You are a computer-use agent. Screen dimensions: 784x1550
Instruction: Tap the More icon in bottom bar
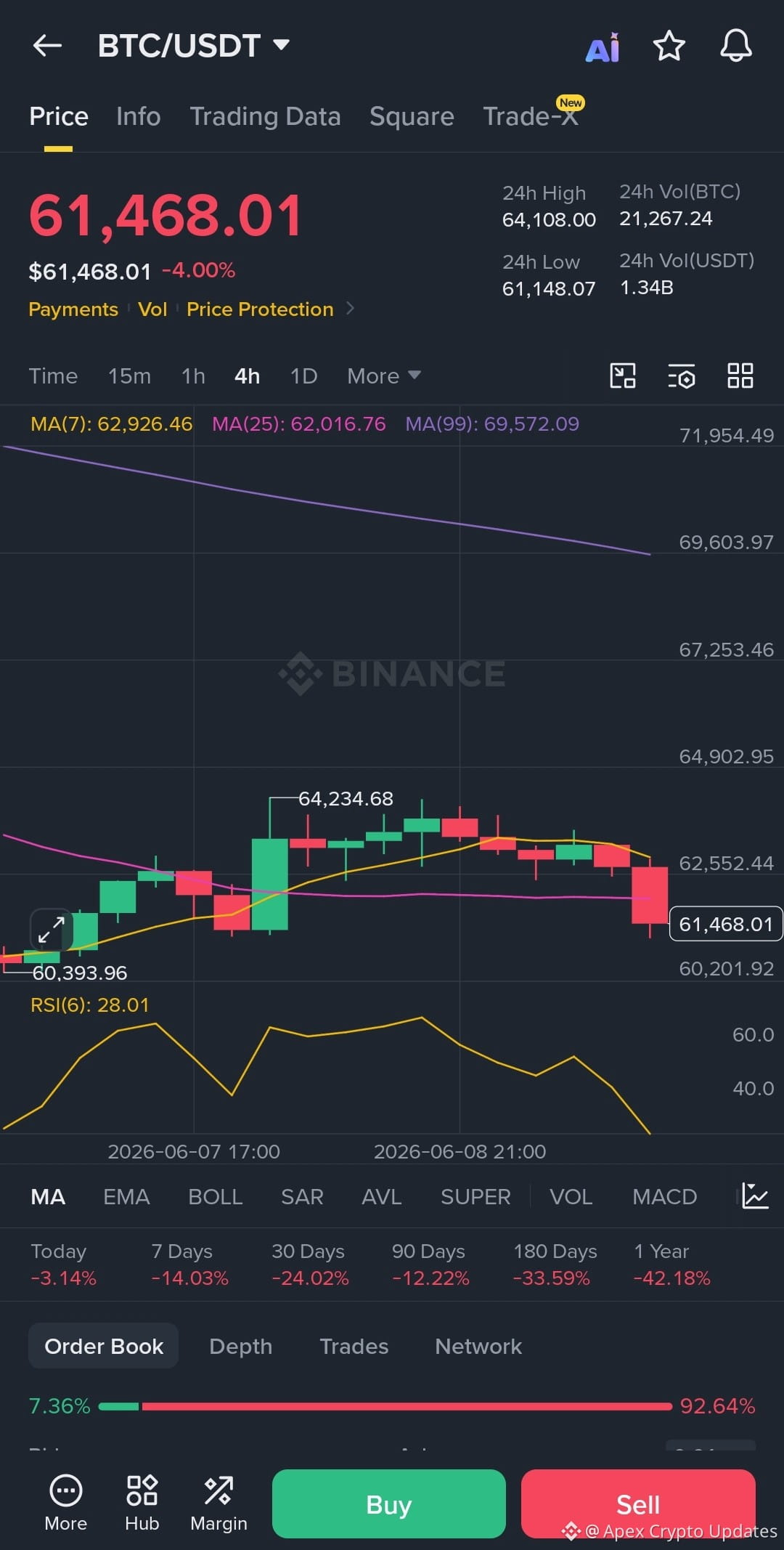tap(66, 1504)
